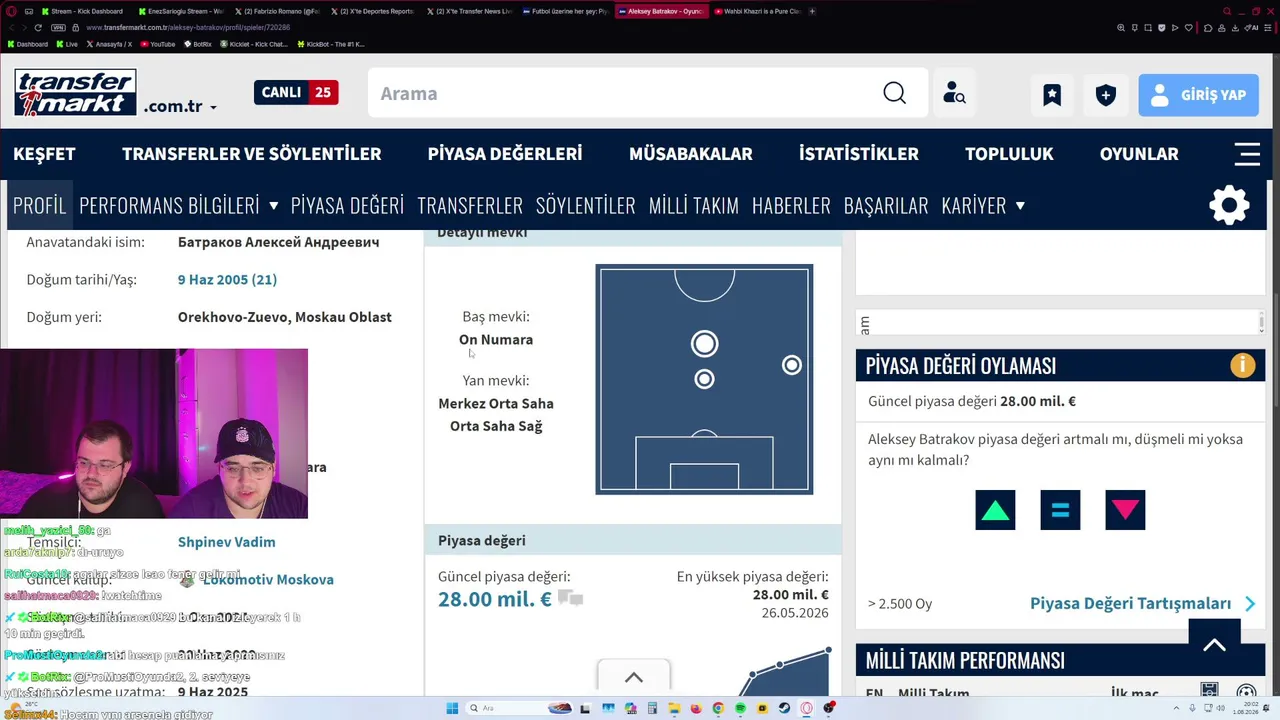
Task: Open the detailed person search icon
Action: [x=954, y=93]
